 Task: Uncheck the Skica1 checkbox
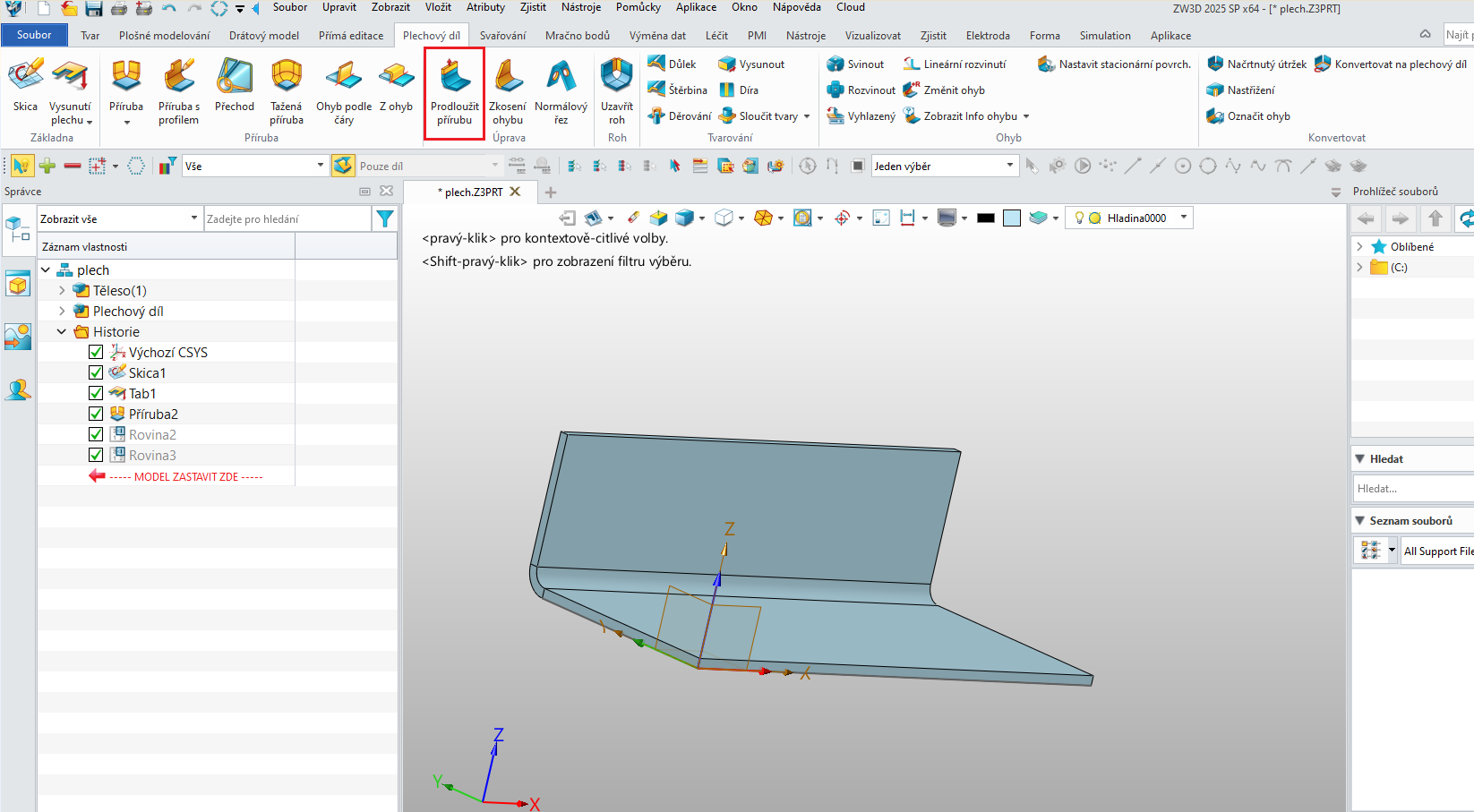click(96, 372)
